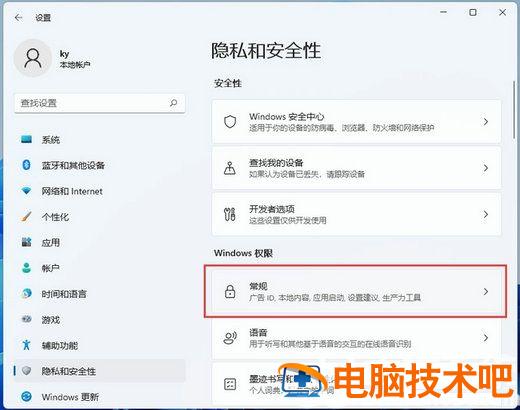Click the 墨迹书写 dictionary icon
The width and height of the screenshot is (520, 410).
tap(230, 384)
